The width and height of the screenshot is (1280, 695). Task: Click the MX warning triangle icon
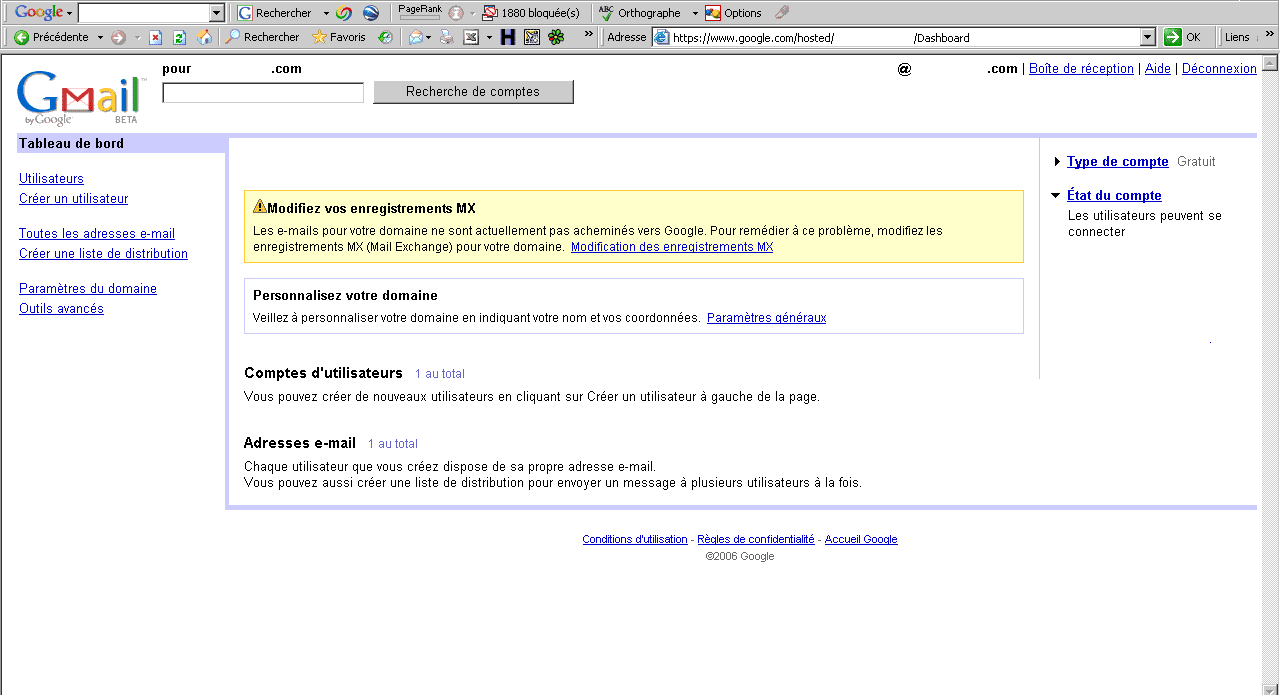point(260,206)
